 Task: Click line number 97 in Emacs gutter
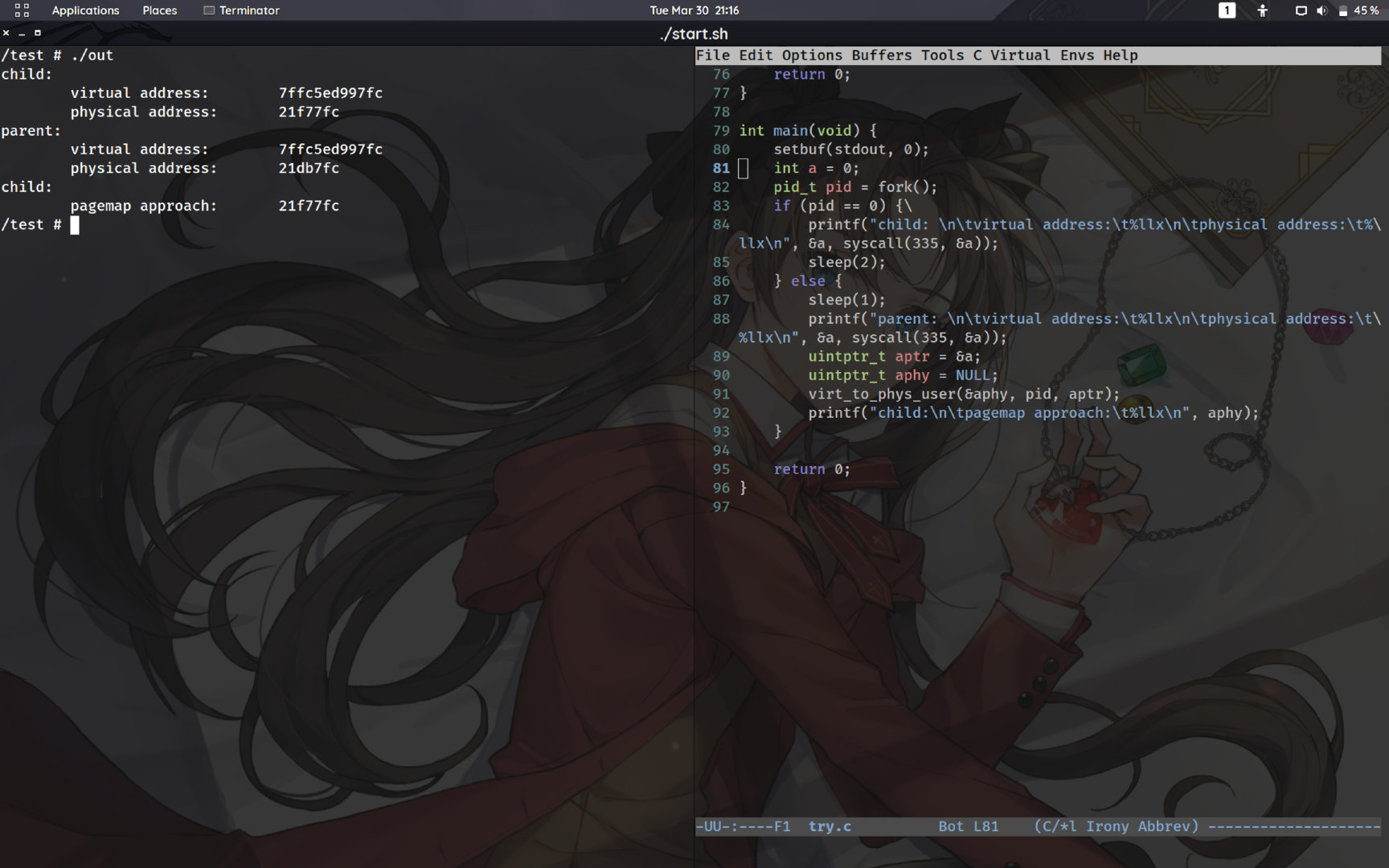(x=721, y=507)
